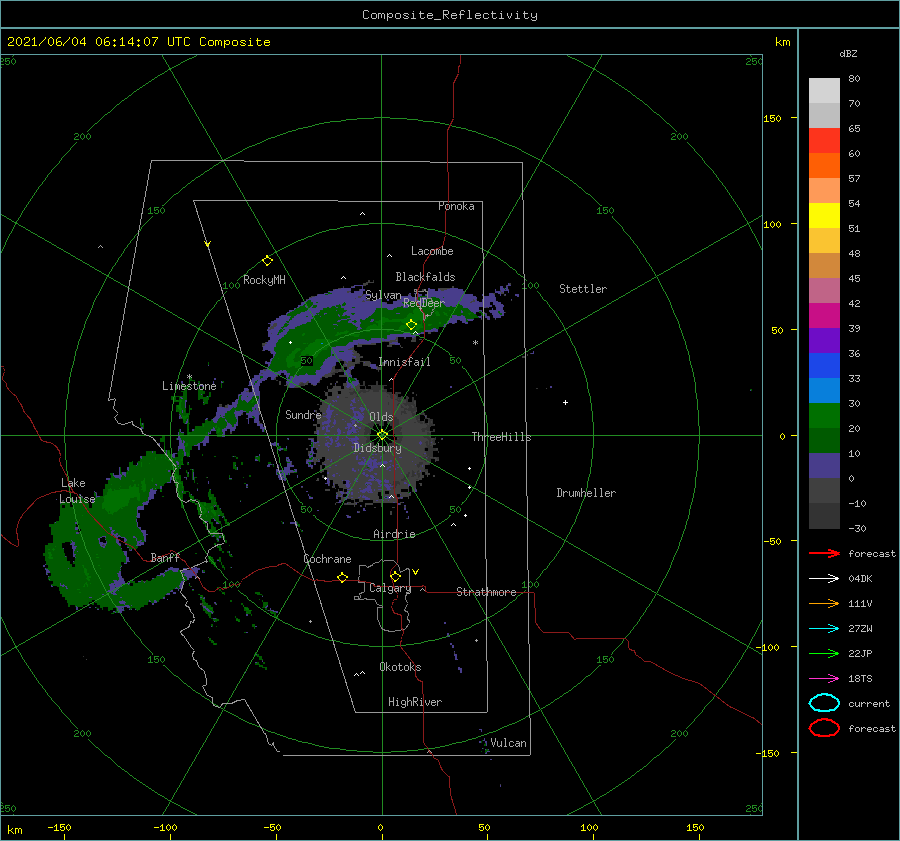Click the Ponoka city label

pos(456,207)
